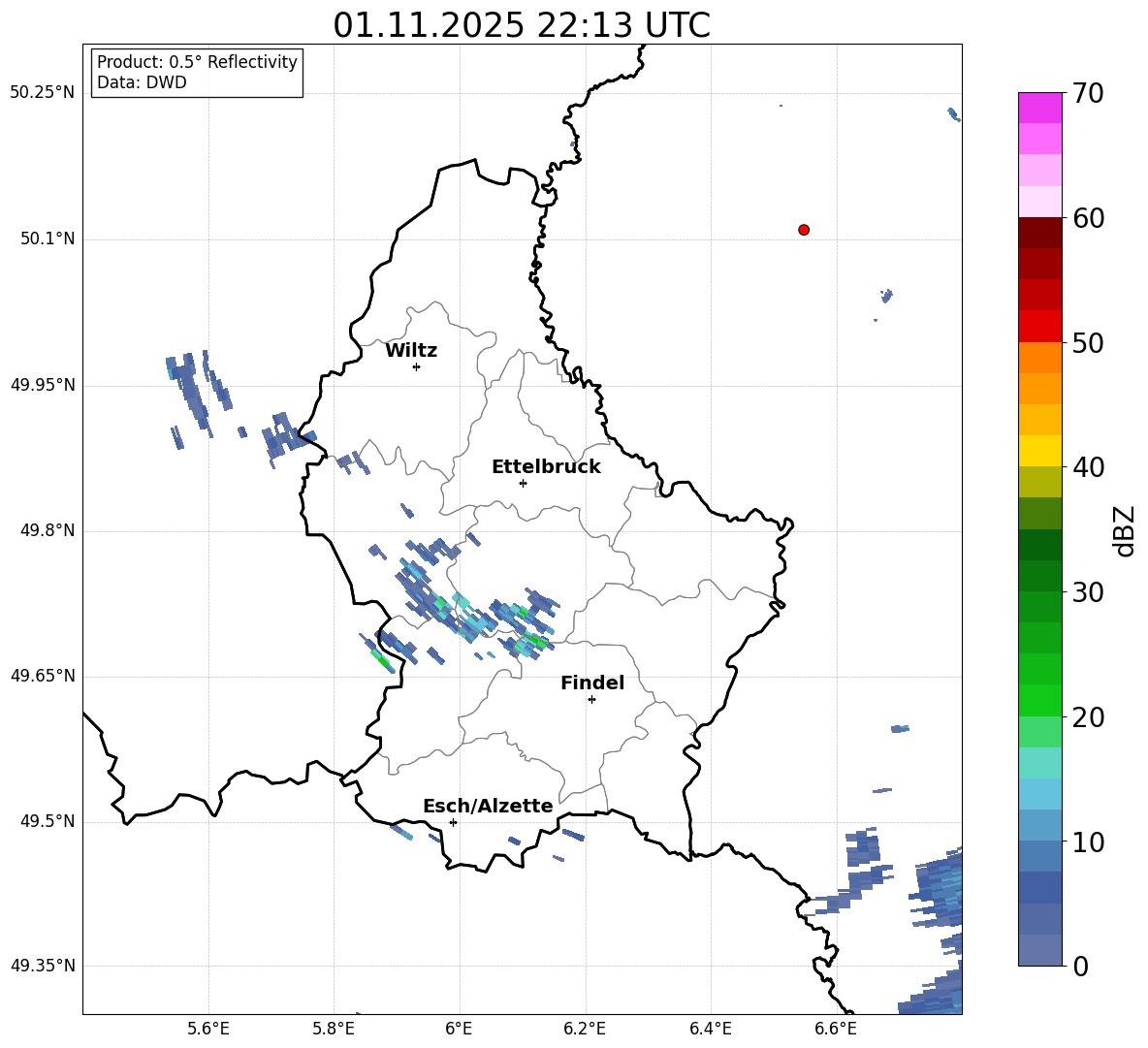The height and width of the screenshot is (1048, 1148).
Task: Click the dark green colorbar segment near 30
Action: pos(1039,575)
